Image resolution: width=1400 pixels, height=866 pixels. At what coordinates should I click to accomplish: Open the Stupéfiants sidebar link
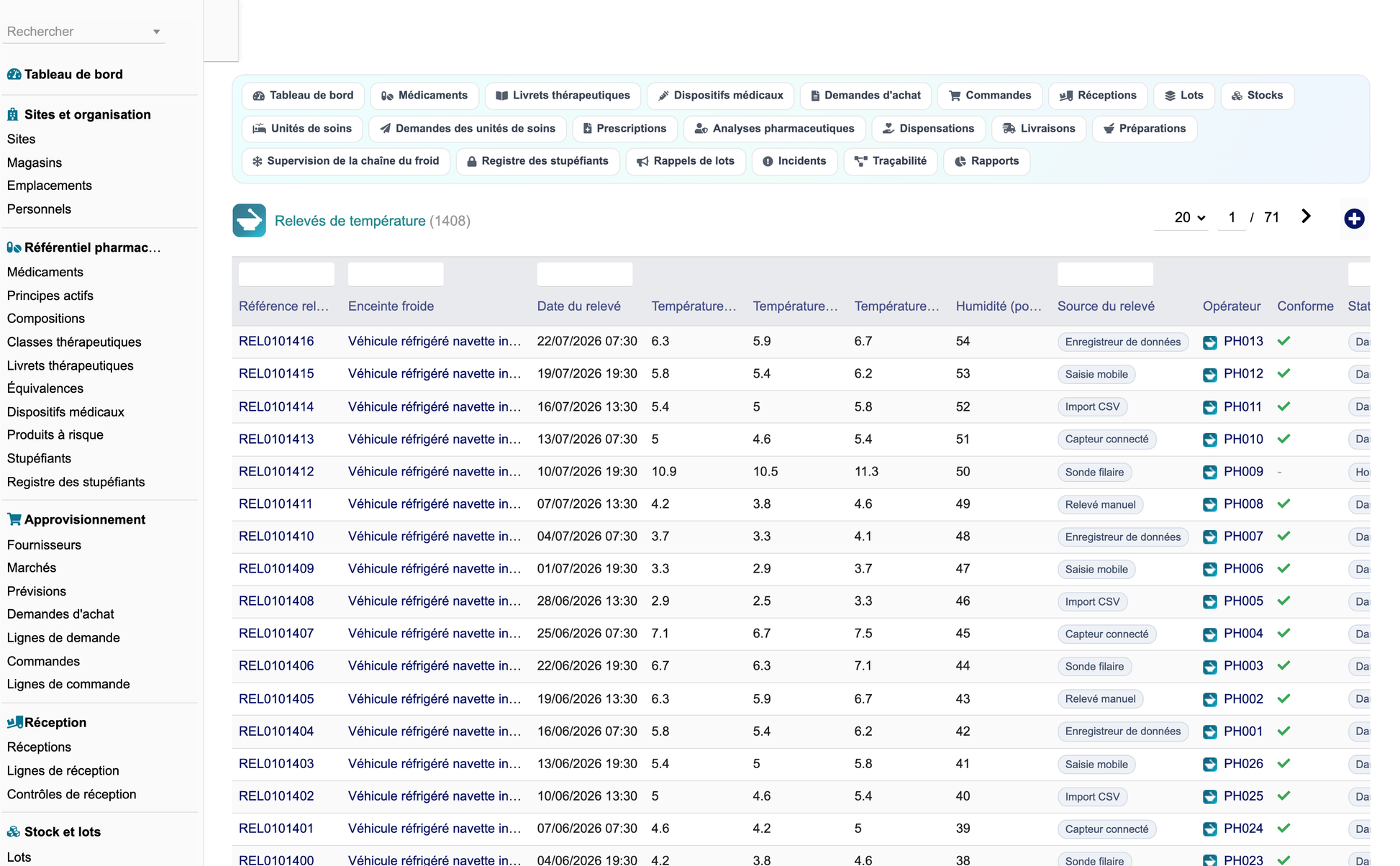tap(39, 458)
